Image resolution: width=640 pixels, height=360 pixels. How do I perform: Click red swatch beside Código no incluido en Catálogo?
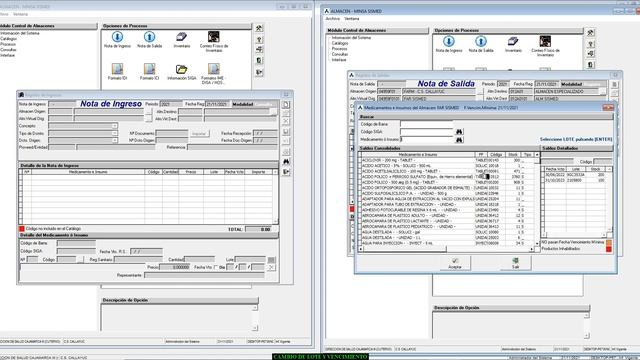click(22, 229)
